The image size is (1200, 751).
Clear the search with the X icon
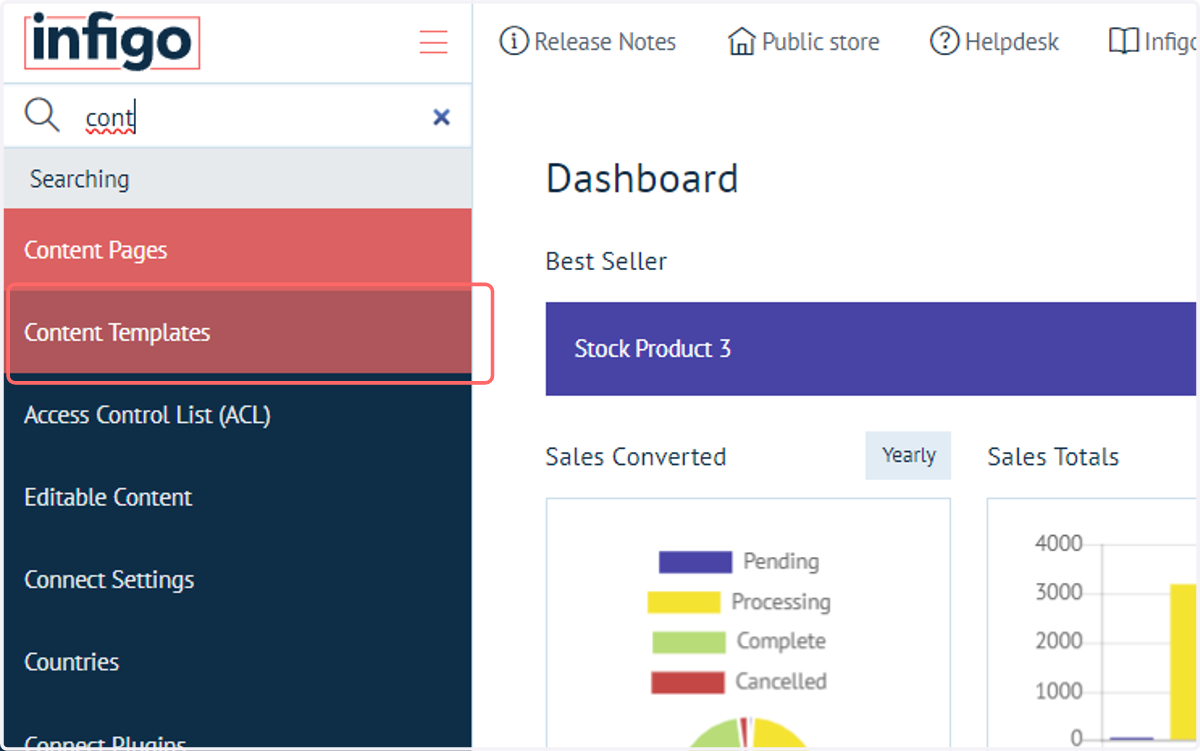pos(441,117)
